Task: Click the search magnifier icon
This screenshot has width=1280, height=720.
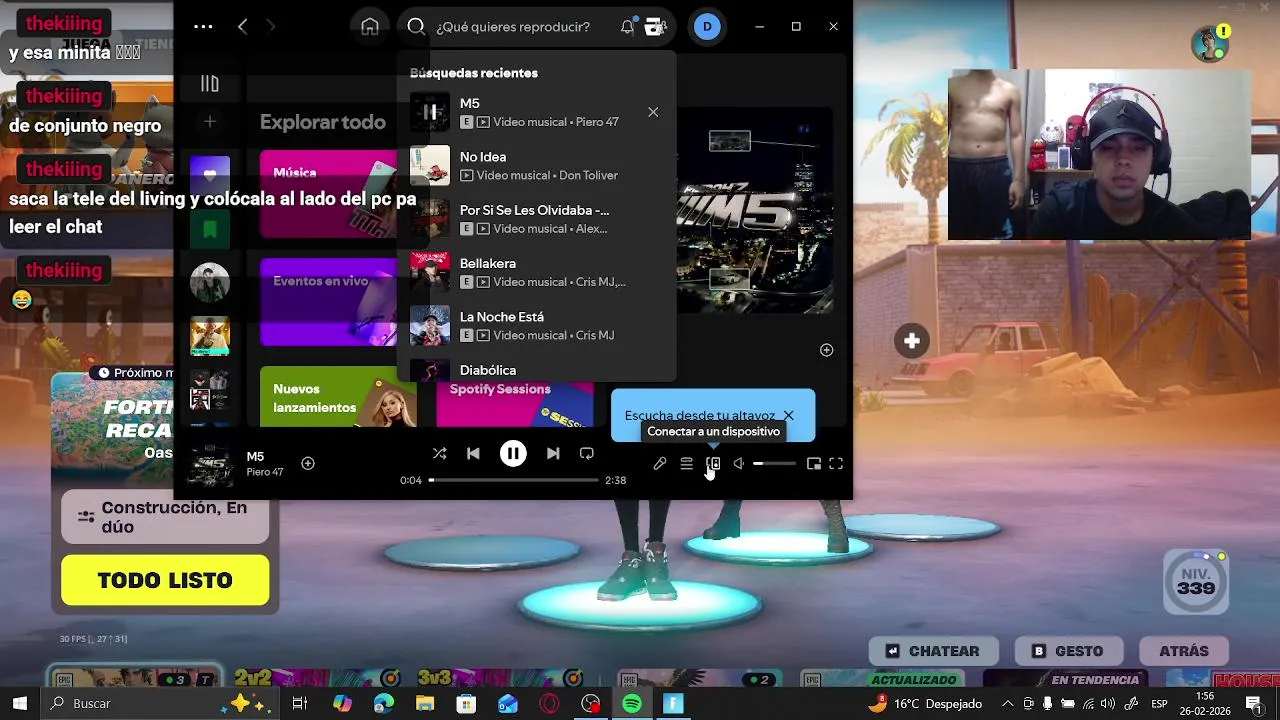Action: tap(417, 27)
